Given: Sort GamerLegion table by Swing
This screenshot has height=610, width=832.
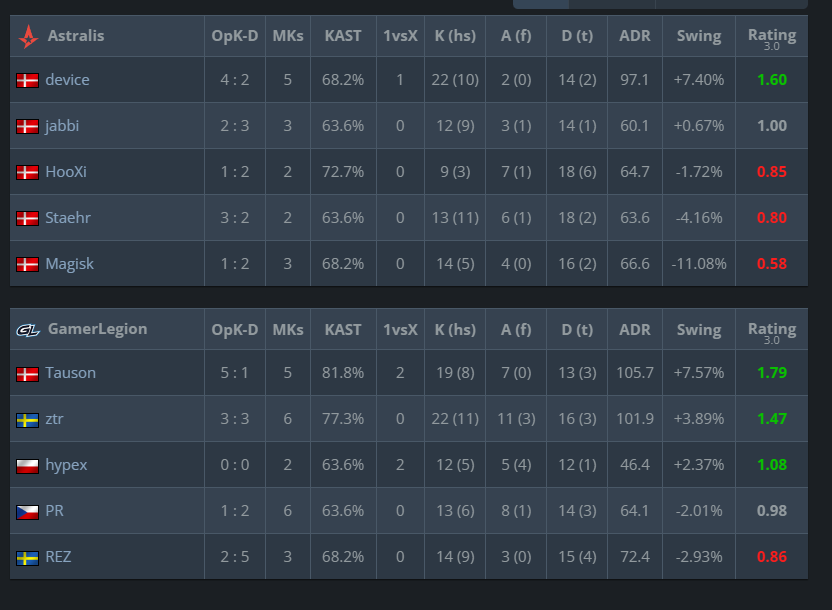Looking at the screenshot, I should [x=698, y=329].
